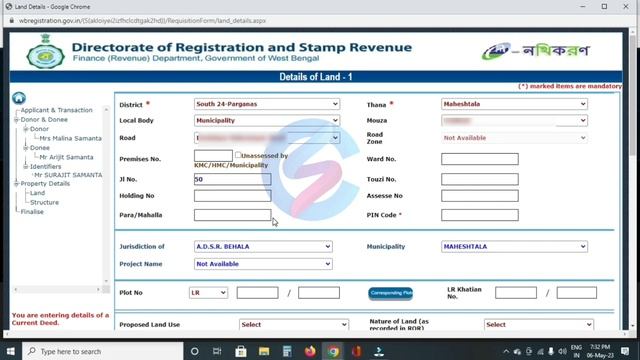Click the Touzi No. field
The image size is (640, 360).
click(x=480, y=179)
